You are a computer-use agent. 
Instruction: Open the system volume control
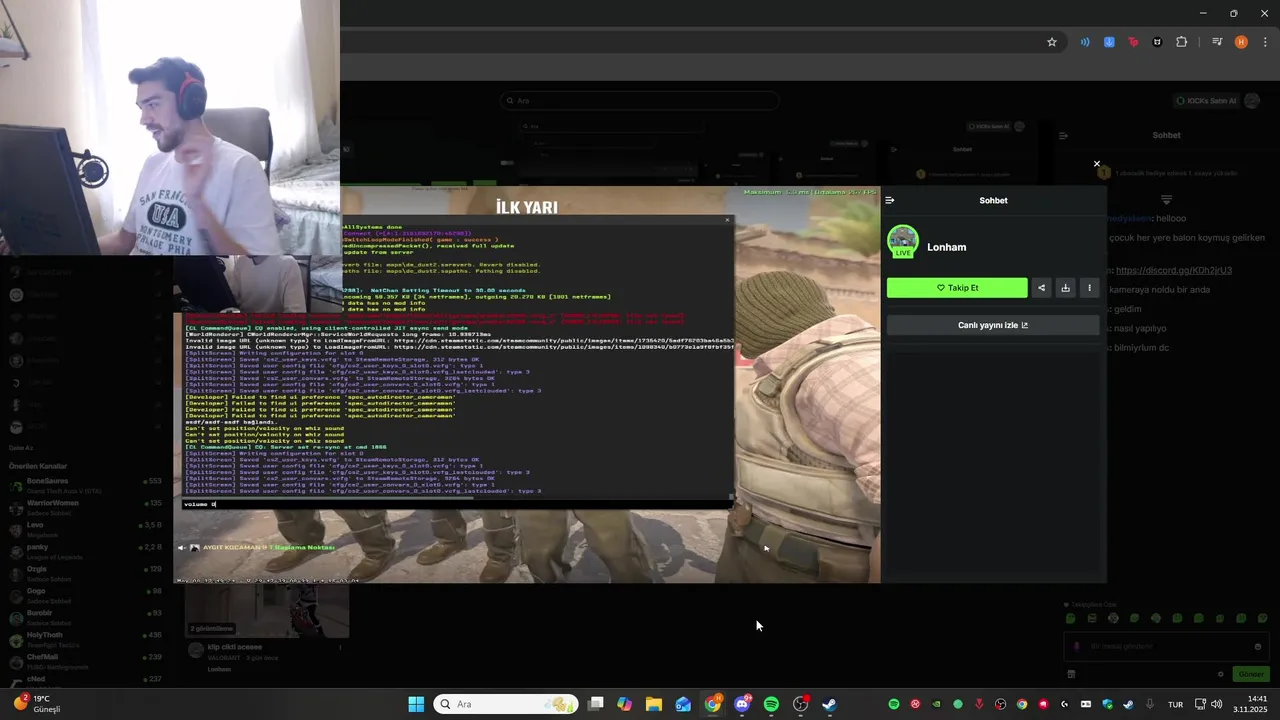(1217, 704)
